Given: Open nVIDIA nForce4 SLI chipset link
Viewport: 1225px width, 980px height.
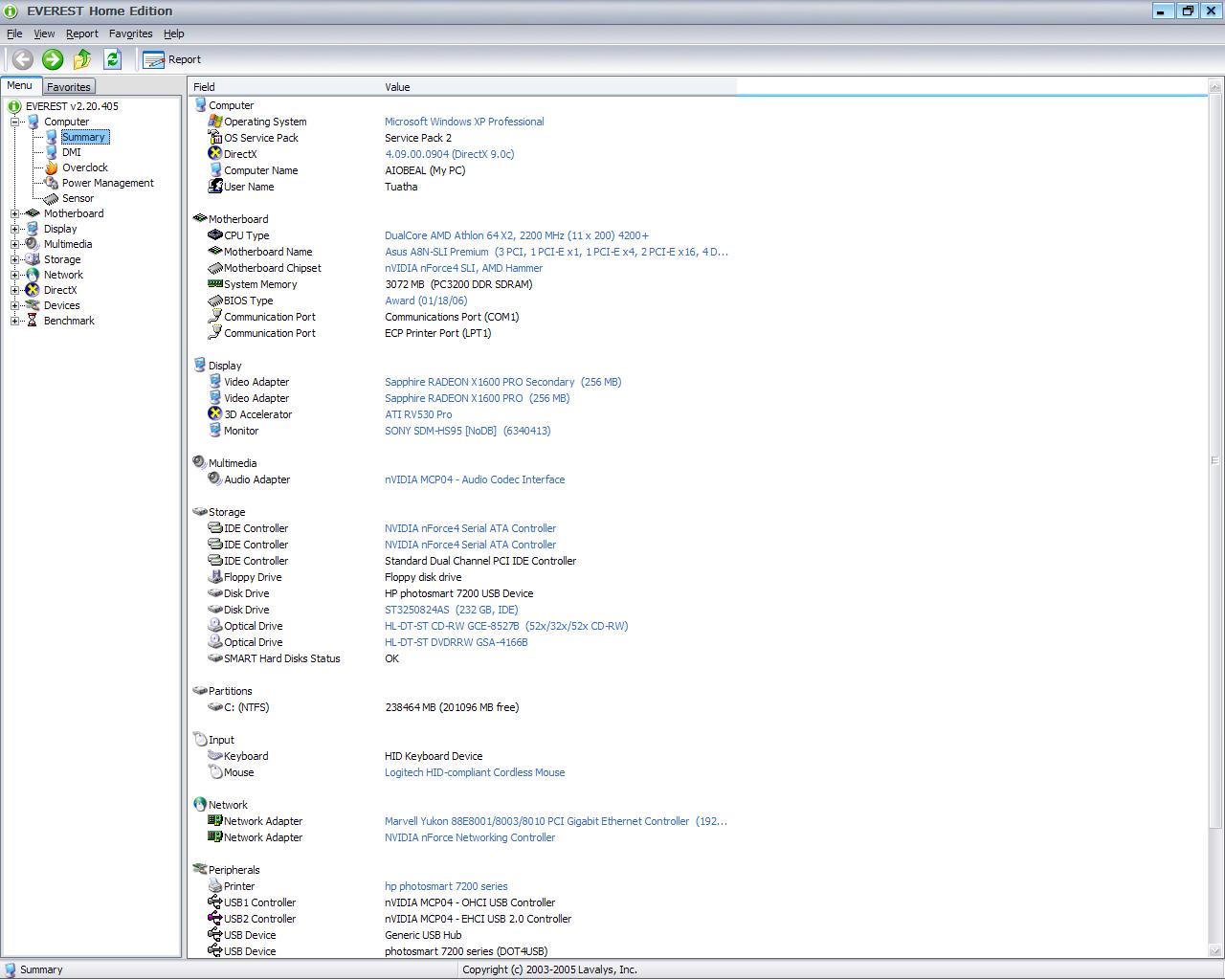Looking at the screenshot, I should 463,268.
